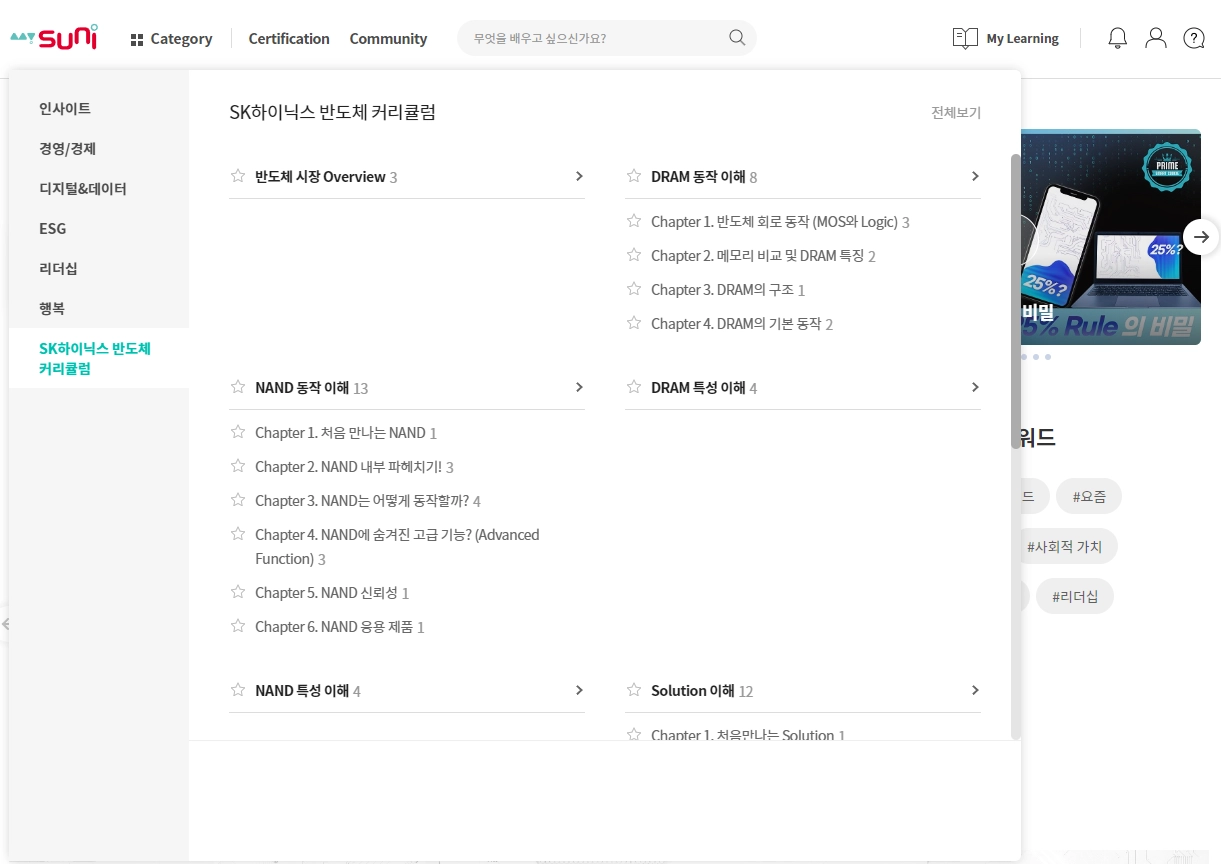Open Chapter 5. NAND 신뢰성

(326, 593)
